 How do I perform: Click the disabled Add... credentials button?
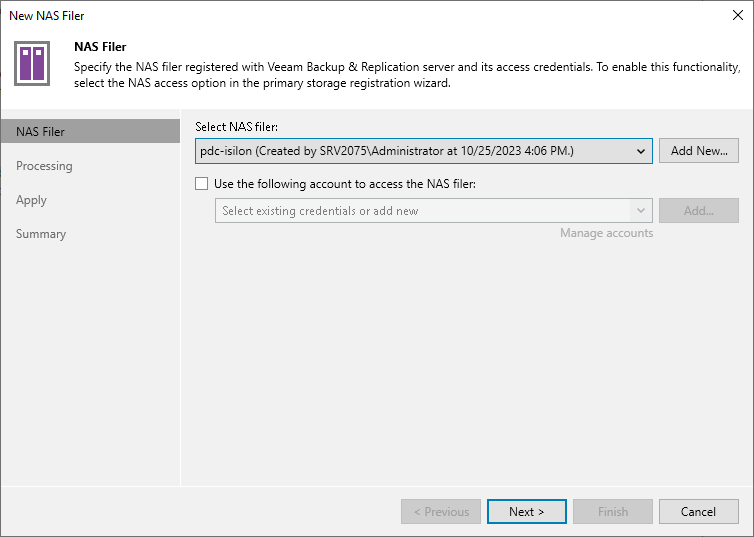(699, 211)
